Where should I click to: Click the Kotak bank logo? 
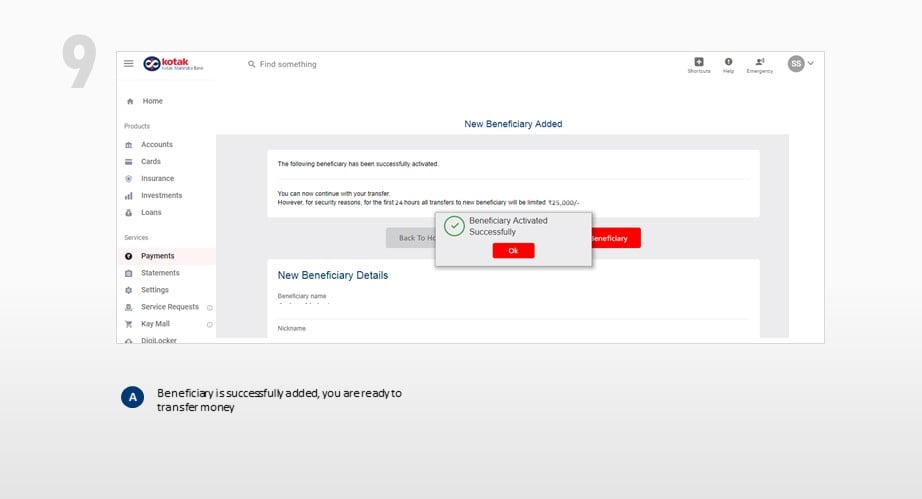coord(173,63)
